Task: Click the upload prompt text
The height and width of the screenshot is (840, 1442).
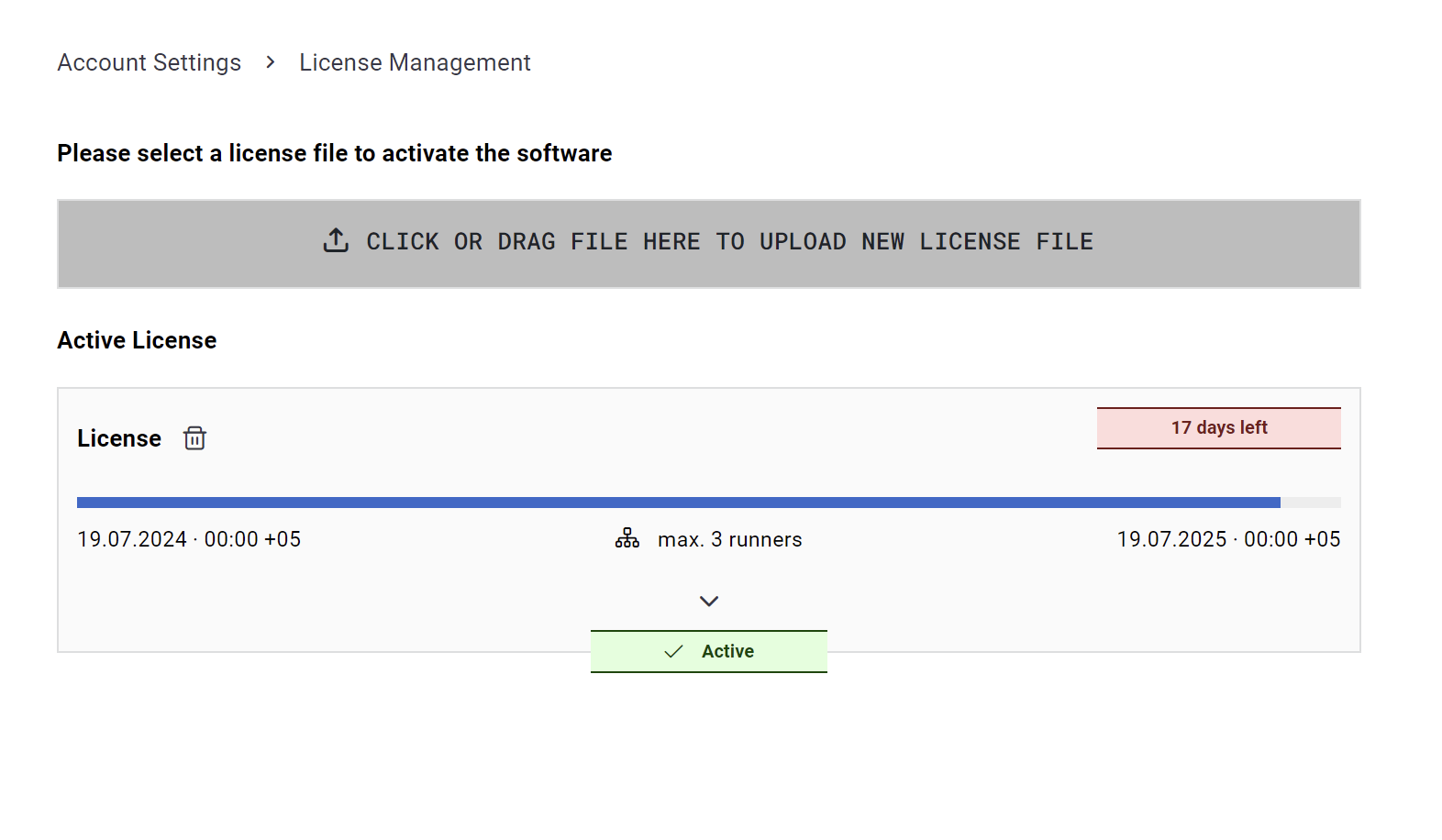Action: click(730, 241)
